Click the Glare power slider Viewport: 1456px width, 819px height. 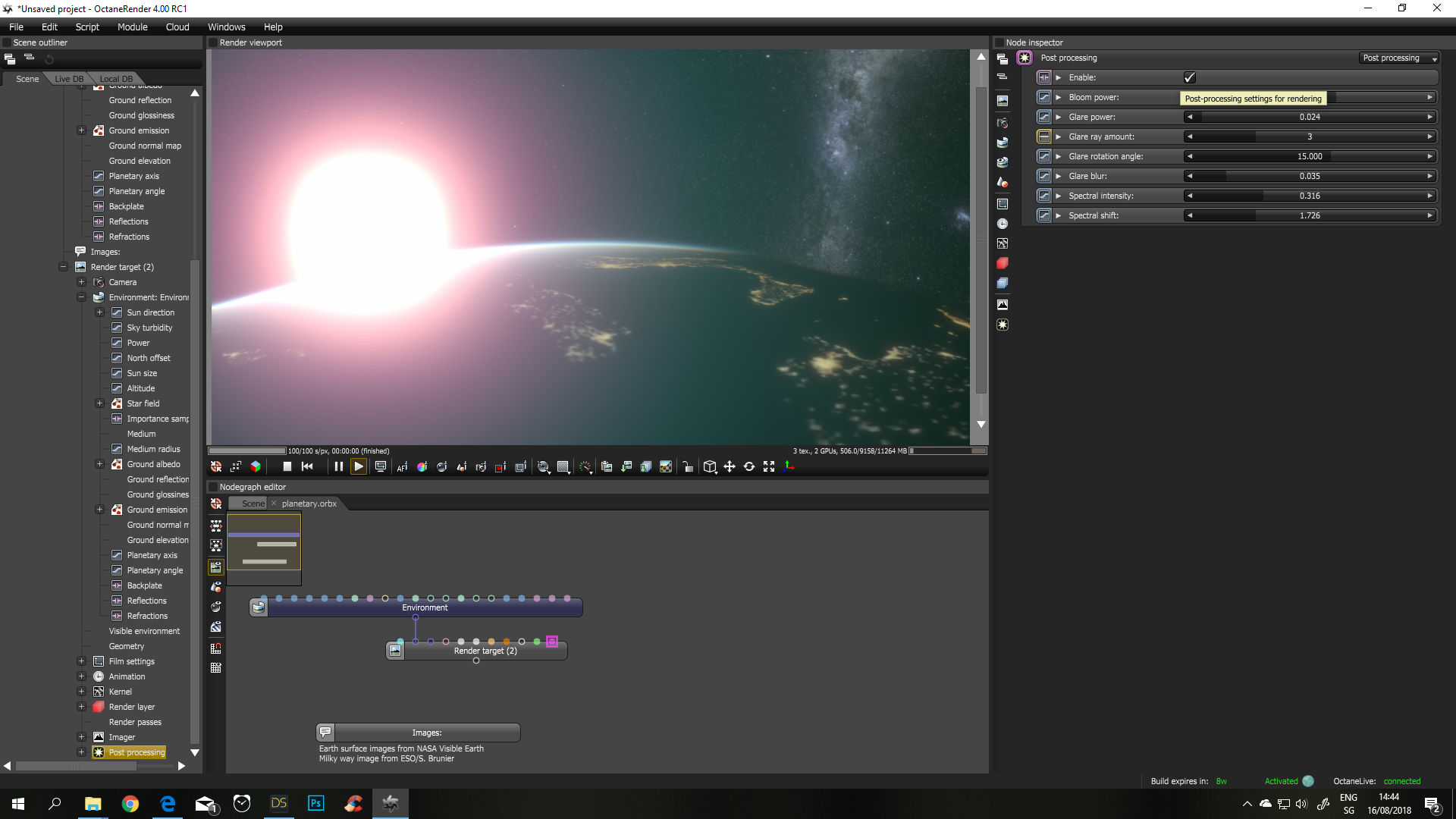(x=1309, y=117)
